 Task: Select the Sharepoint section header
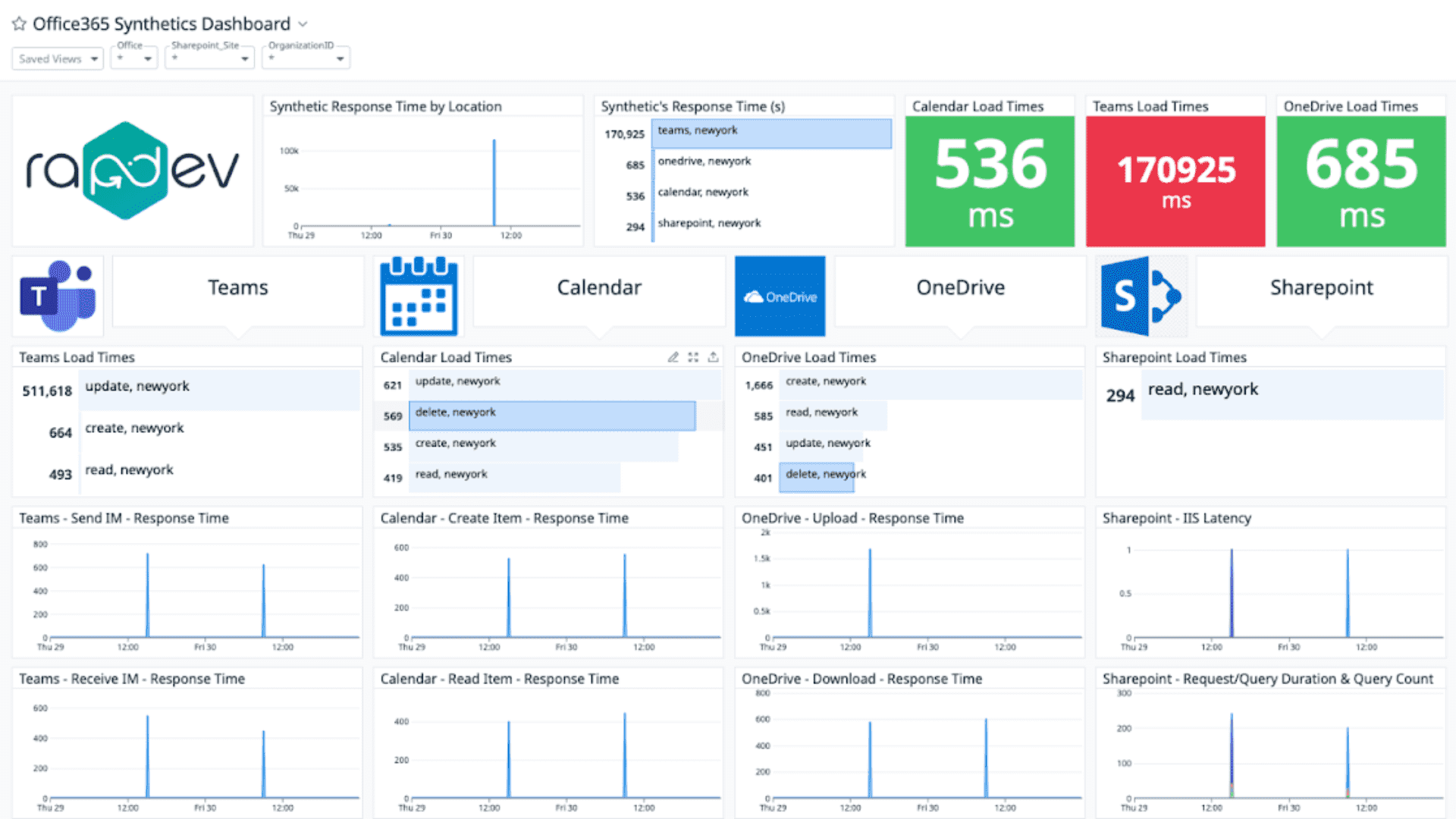pos(1321,287)
